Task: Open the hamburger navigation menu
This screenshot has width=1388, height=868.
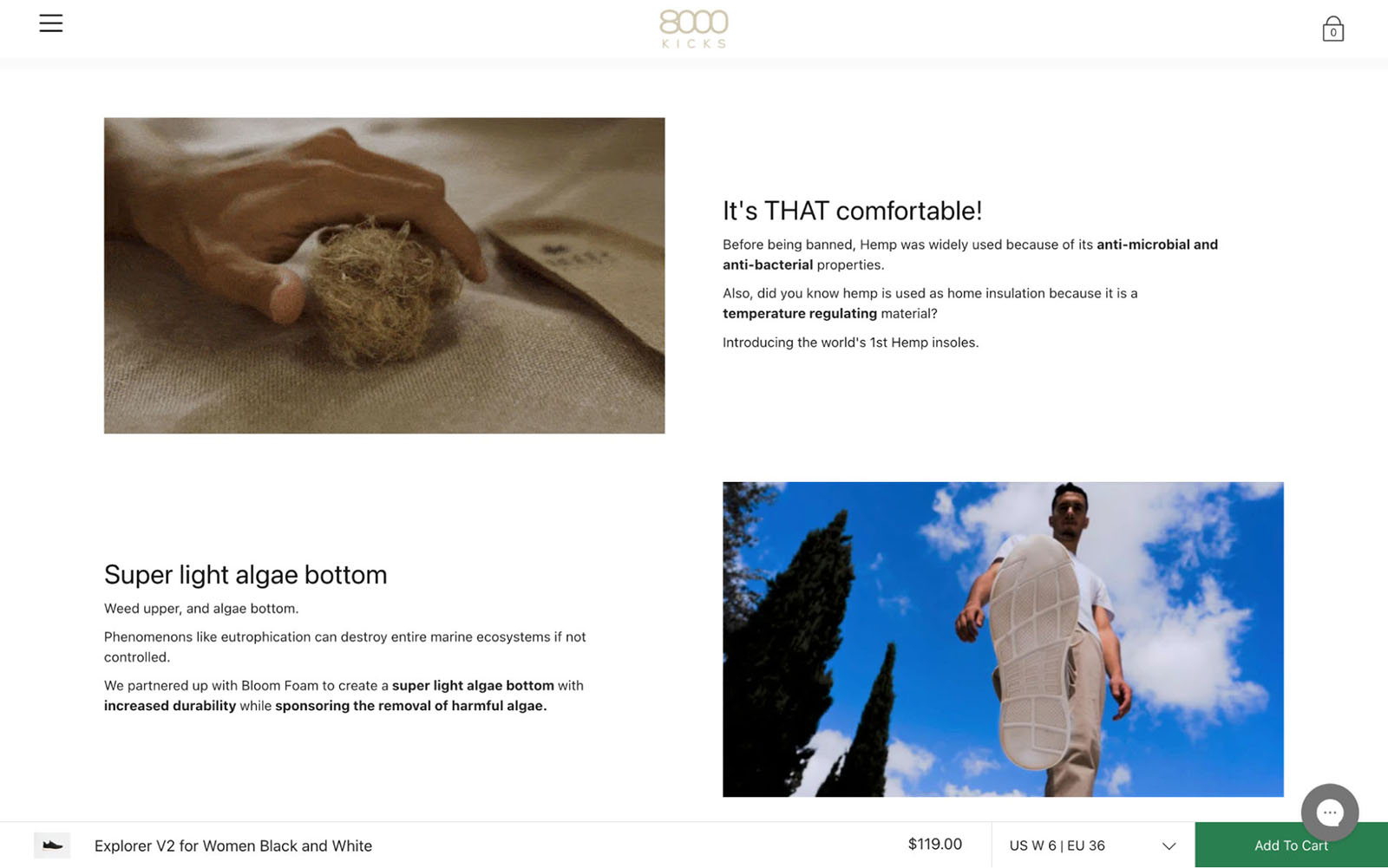Action: click(x=51, y=23)
